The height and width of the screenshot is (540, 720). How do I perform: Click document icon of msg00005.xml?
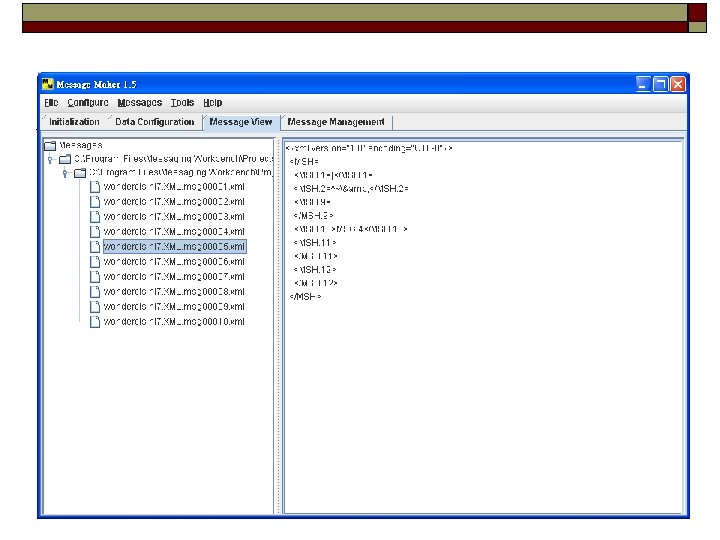pos(95,247)
